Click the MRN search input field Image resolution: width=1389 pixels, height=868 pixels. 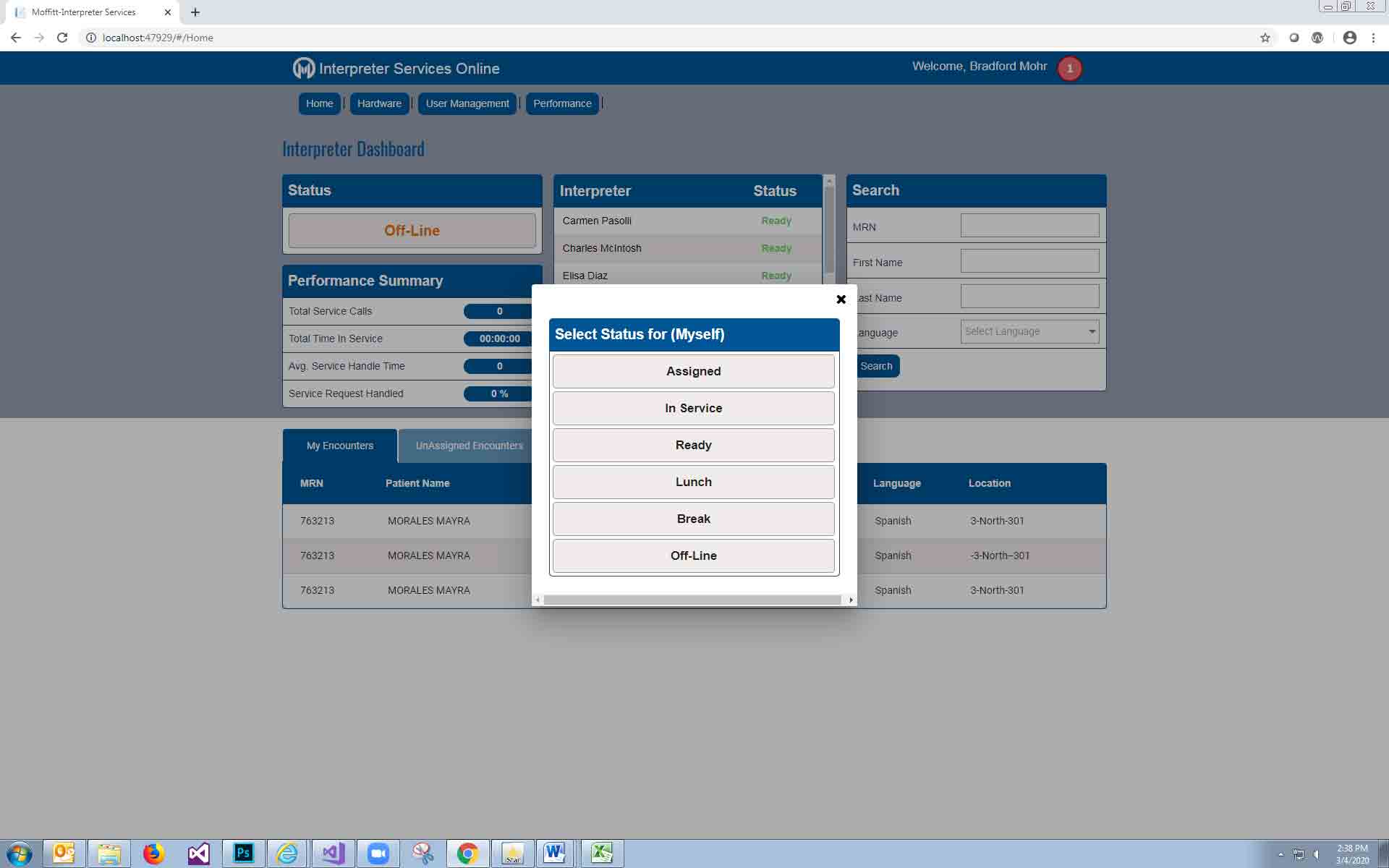[1029, 226]
